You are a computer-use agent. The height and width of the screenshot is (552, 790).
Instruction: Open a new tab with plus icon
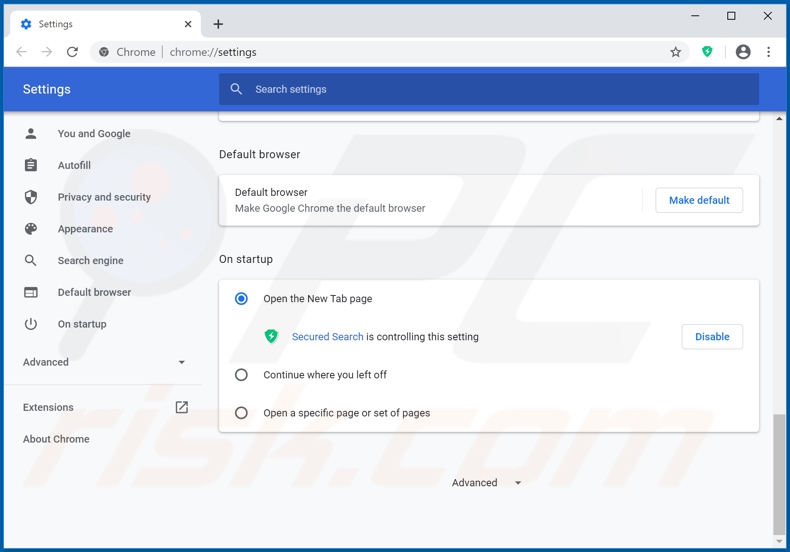[218, 24]
